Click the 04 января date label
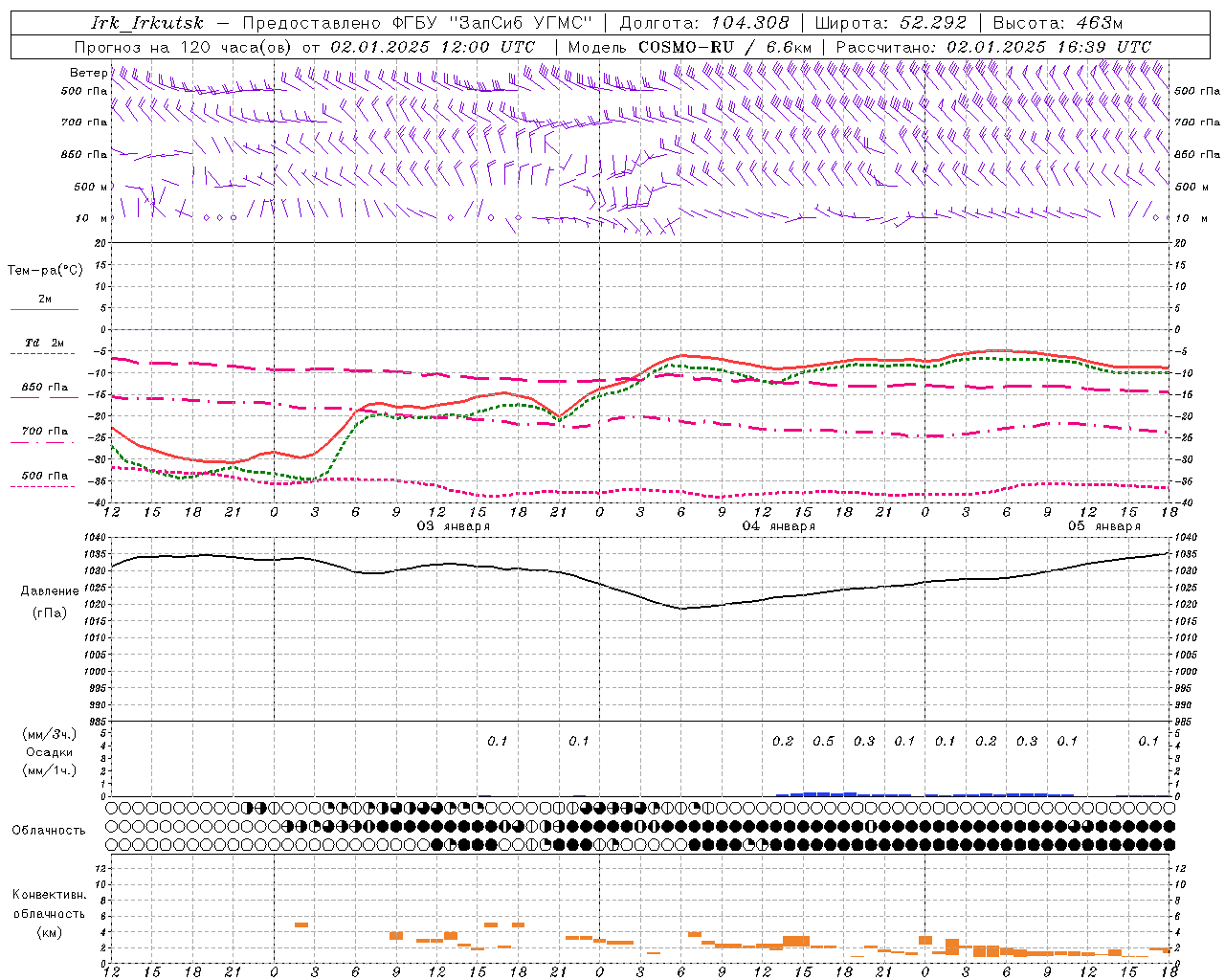 (779, 525)
